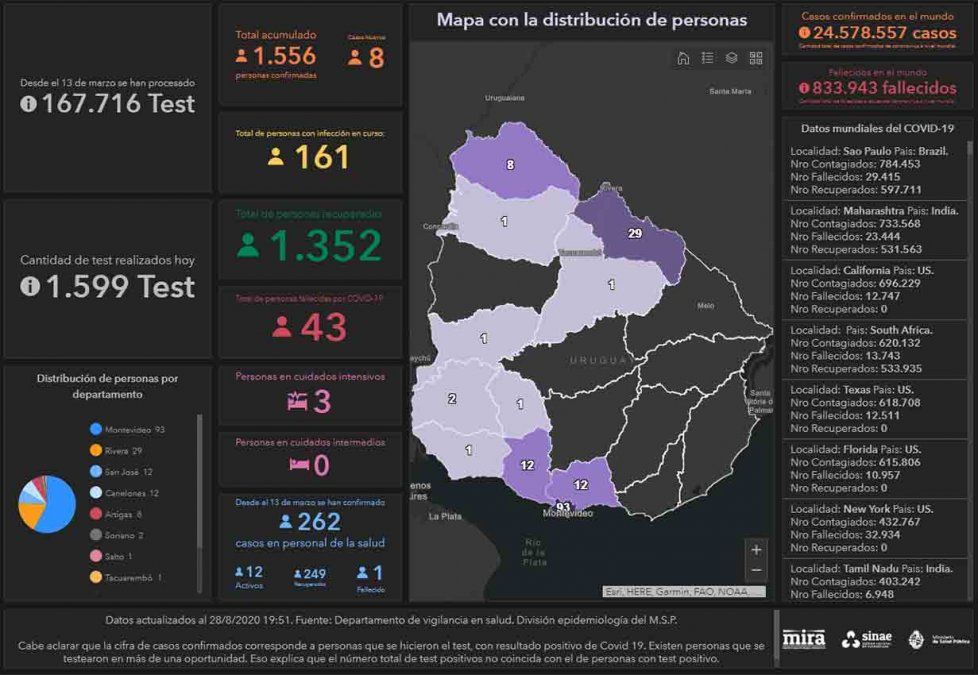This screenshot has width=978, height=675.
Task: Click info icon next to 833.943 fallecidos
Action: click(x=805, y=88)
